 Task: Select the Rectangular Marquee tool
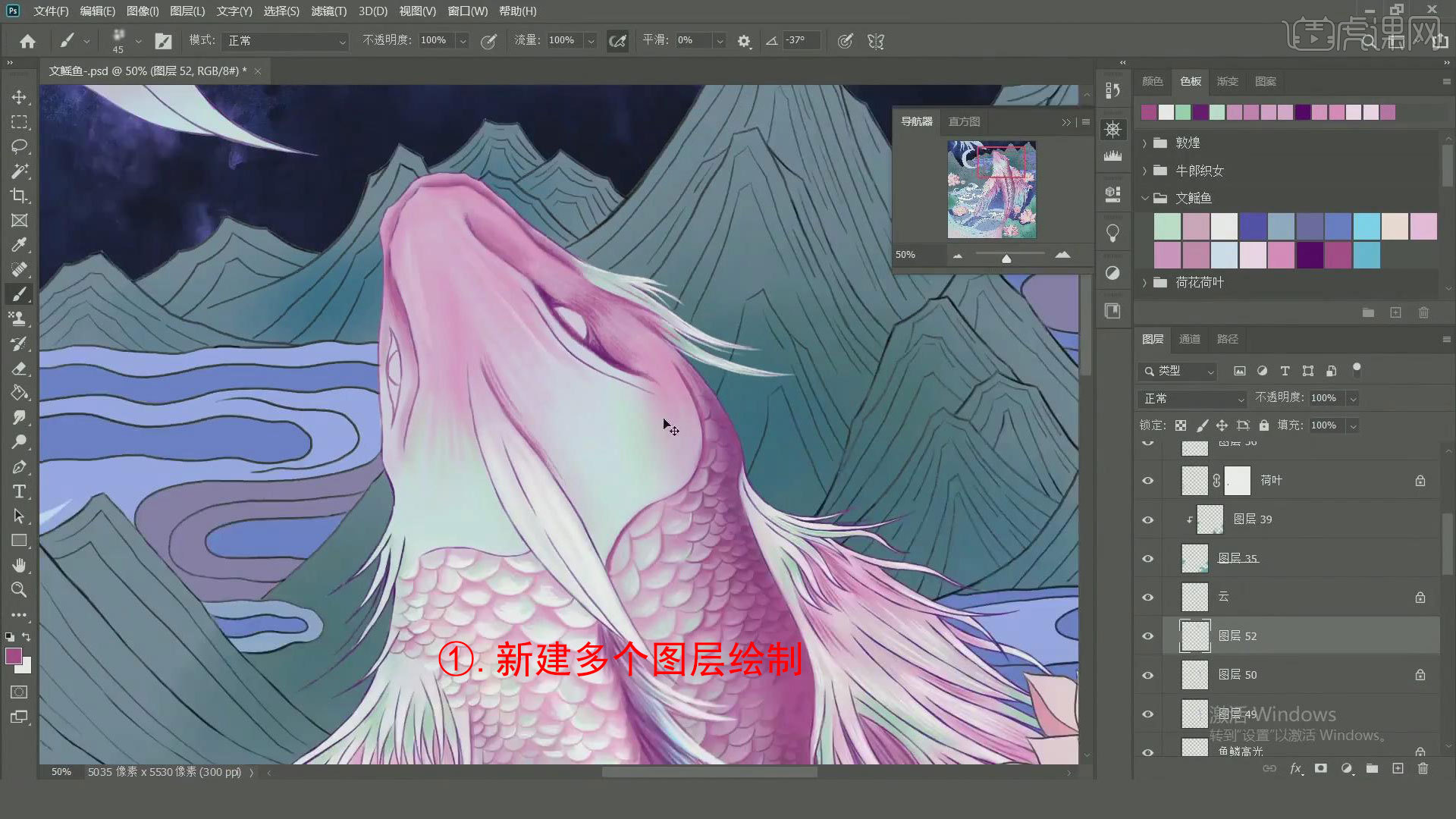tap(19, 122)
